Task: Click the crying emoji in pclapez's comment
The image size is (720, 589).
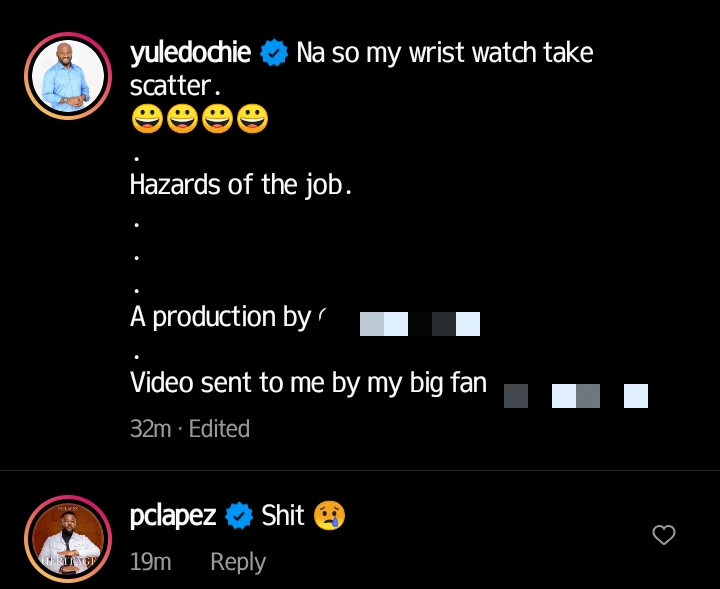Action: coord(328,516)
